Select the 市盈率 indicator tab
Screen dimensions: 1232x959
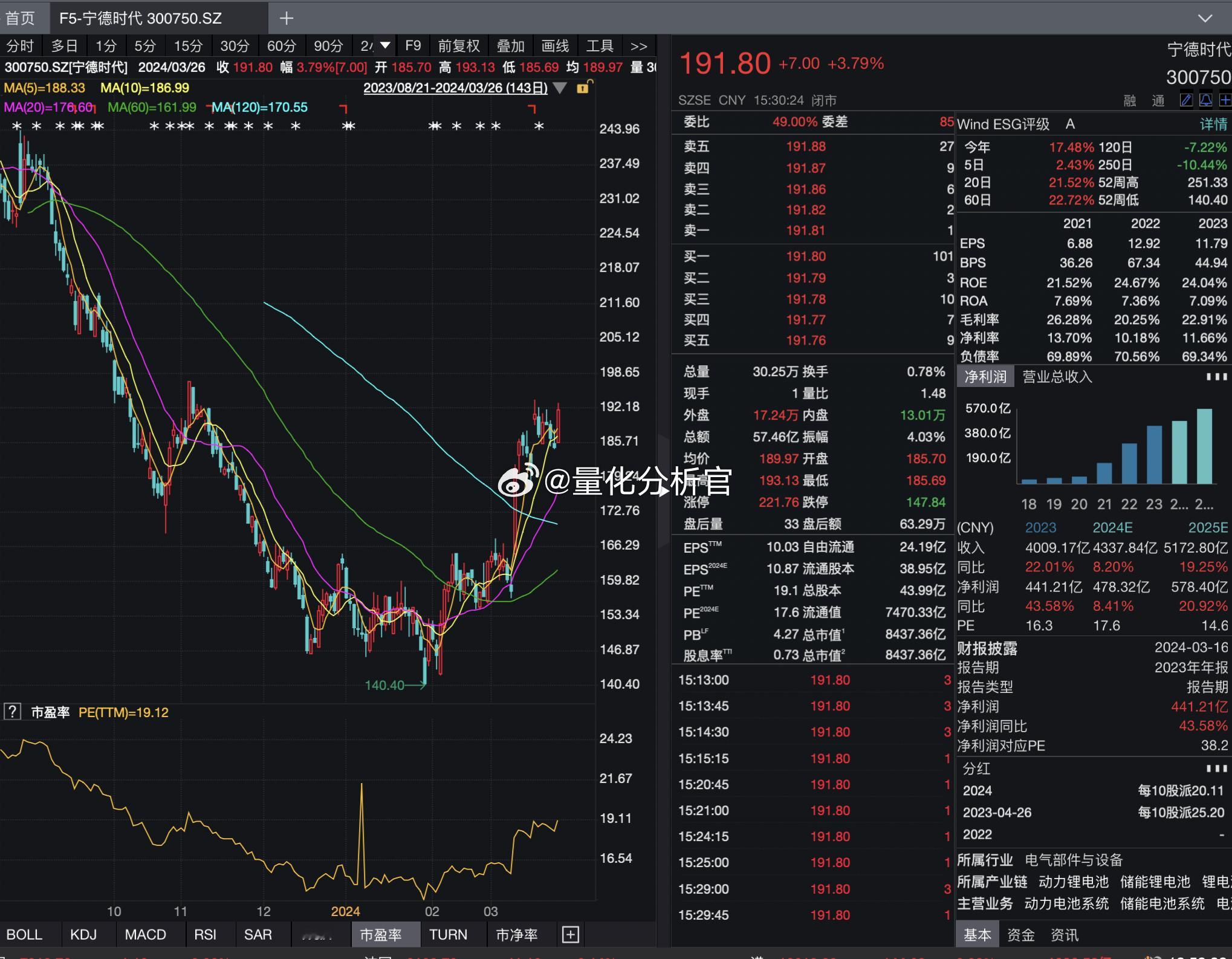tap(386, 934)
